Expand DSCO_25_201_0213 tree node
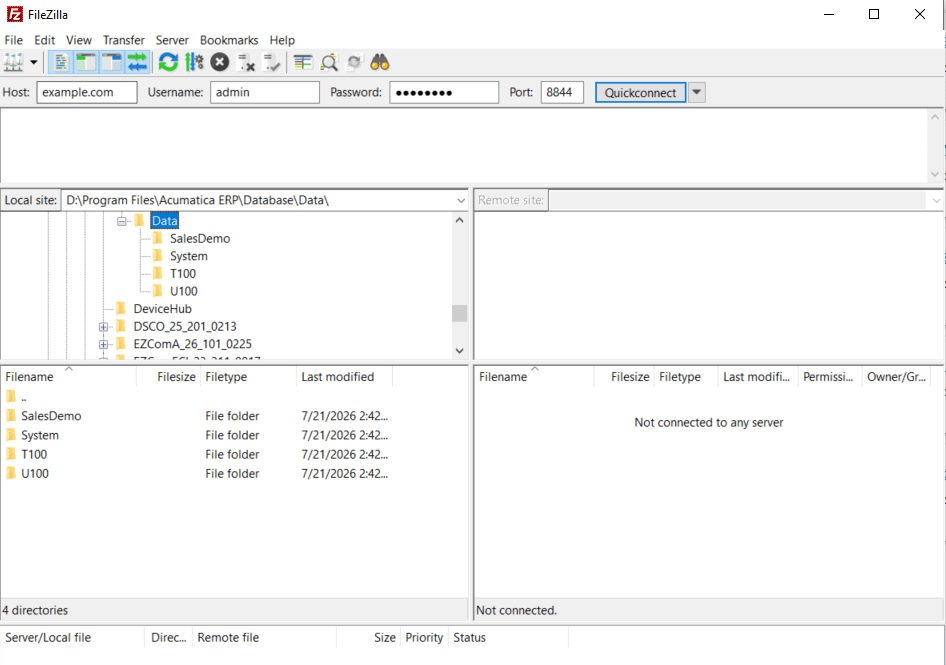The width and height of the screenshot is (946, 665). pos(103,327)
